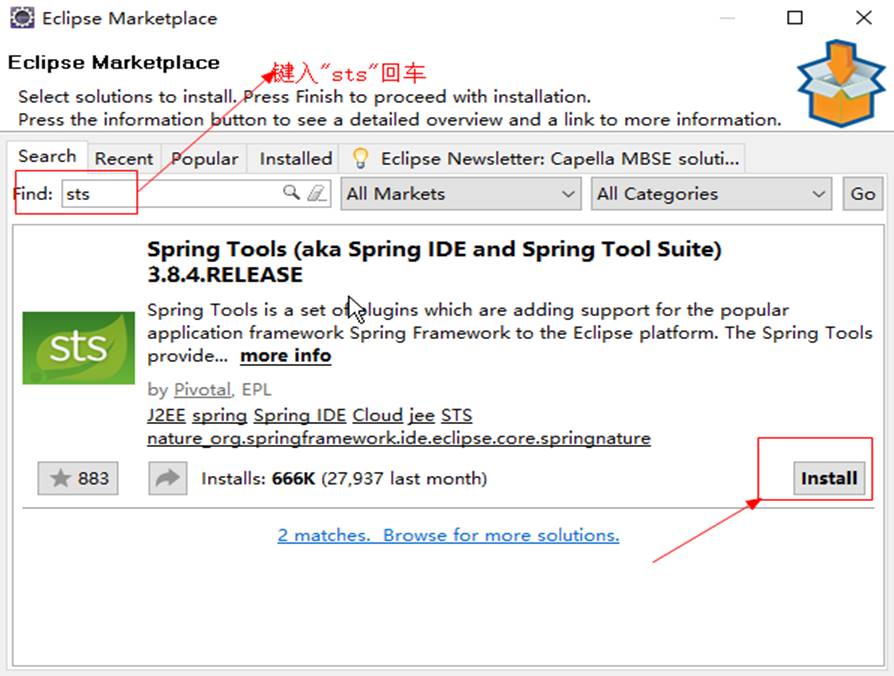Clear the search text with the eraser icon
The width and height of the screenshot is (894, 676).
click(316, 193)
